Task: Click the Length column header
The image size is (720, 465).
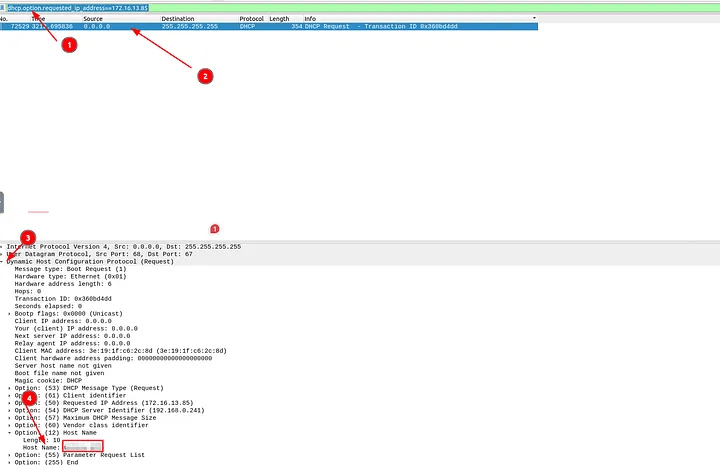Action: click(280, 18)
